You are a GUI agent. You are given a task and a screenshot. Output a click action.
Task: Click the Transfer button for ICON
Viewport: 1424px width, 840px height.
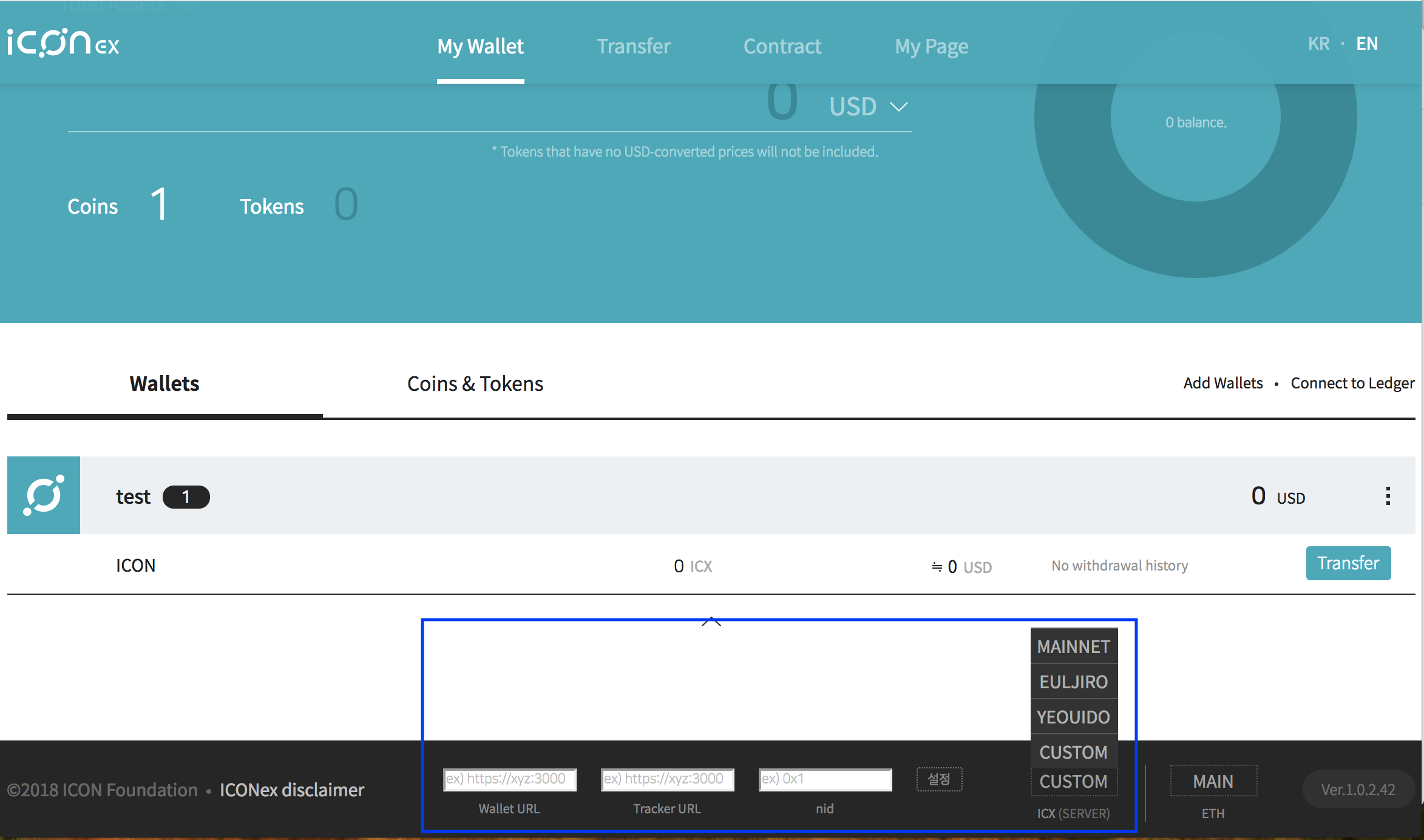pos(1348,563)
